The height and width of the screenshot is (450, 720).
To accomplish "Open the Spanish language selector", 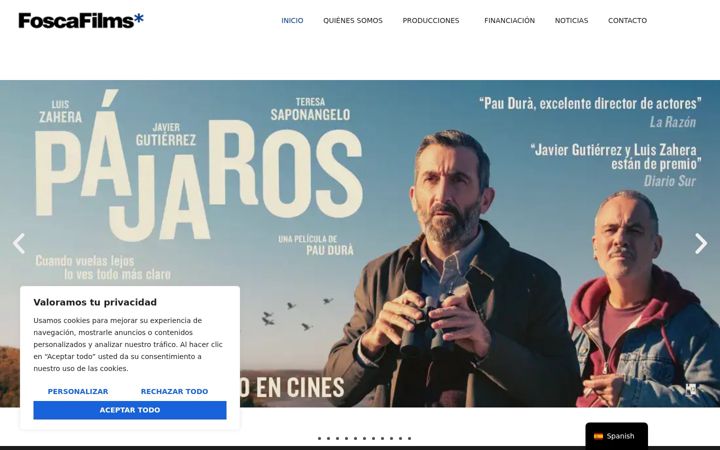I will [x=616, y=436].
